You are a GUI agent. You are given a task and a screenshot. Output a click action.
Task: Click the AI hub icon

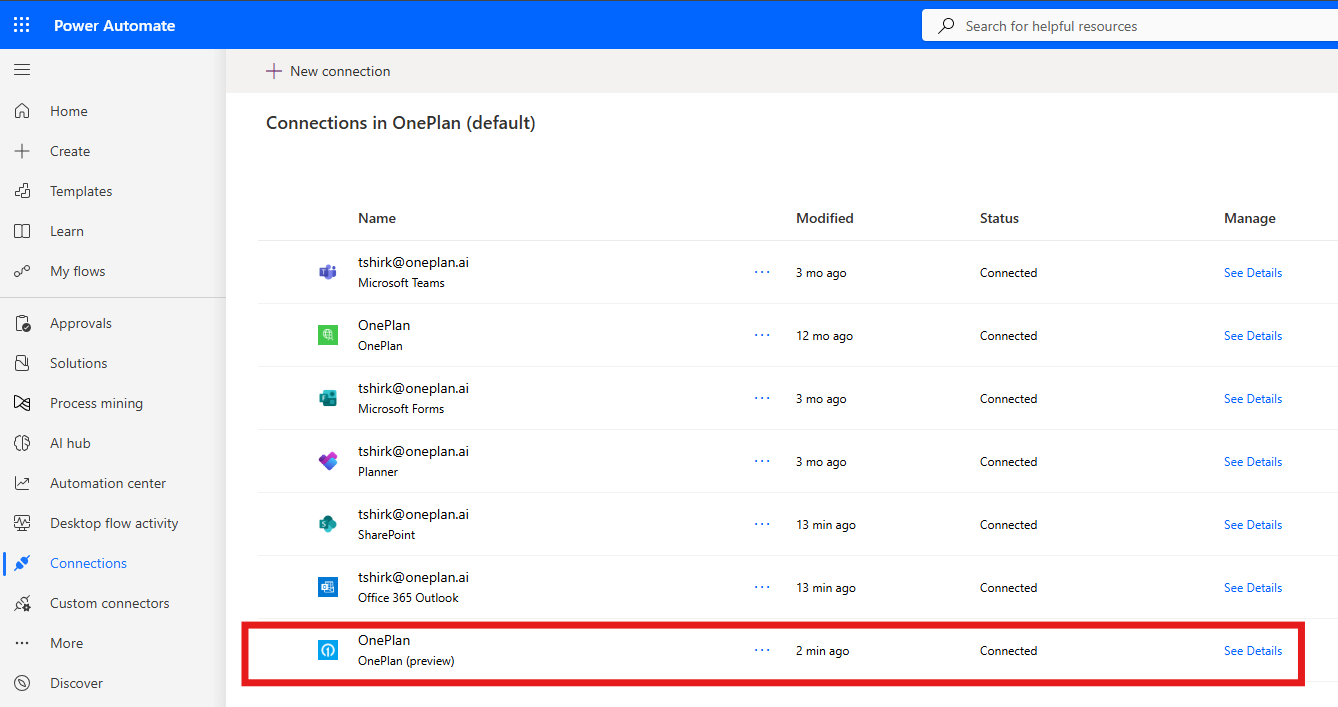coord(22,443)
